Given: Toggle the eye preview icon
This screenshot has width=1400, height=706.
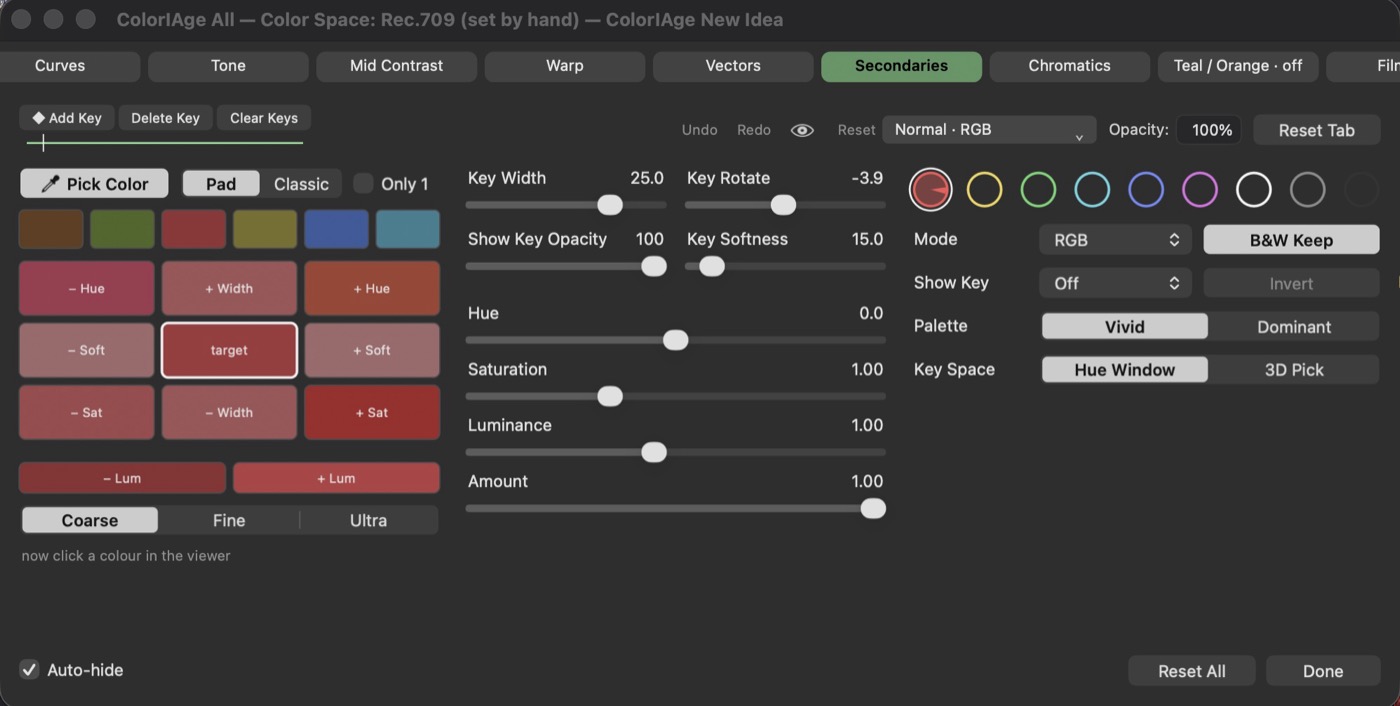Looking at the screenshot, I should pos(802,130).
